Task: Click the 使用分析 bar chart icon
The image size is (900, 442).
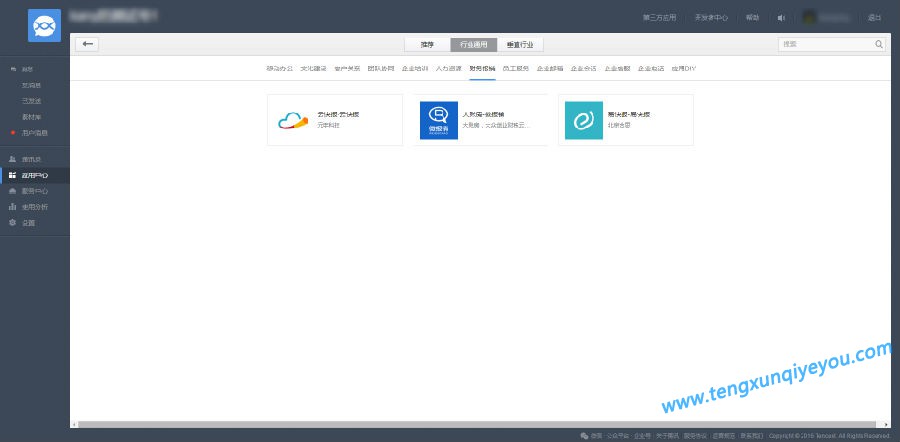Action: coord(13,207)
